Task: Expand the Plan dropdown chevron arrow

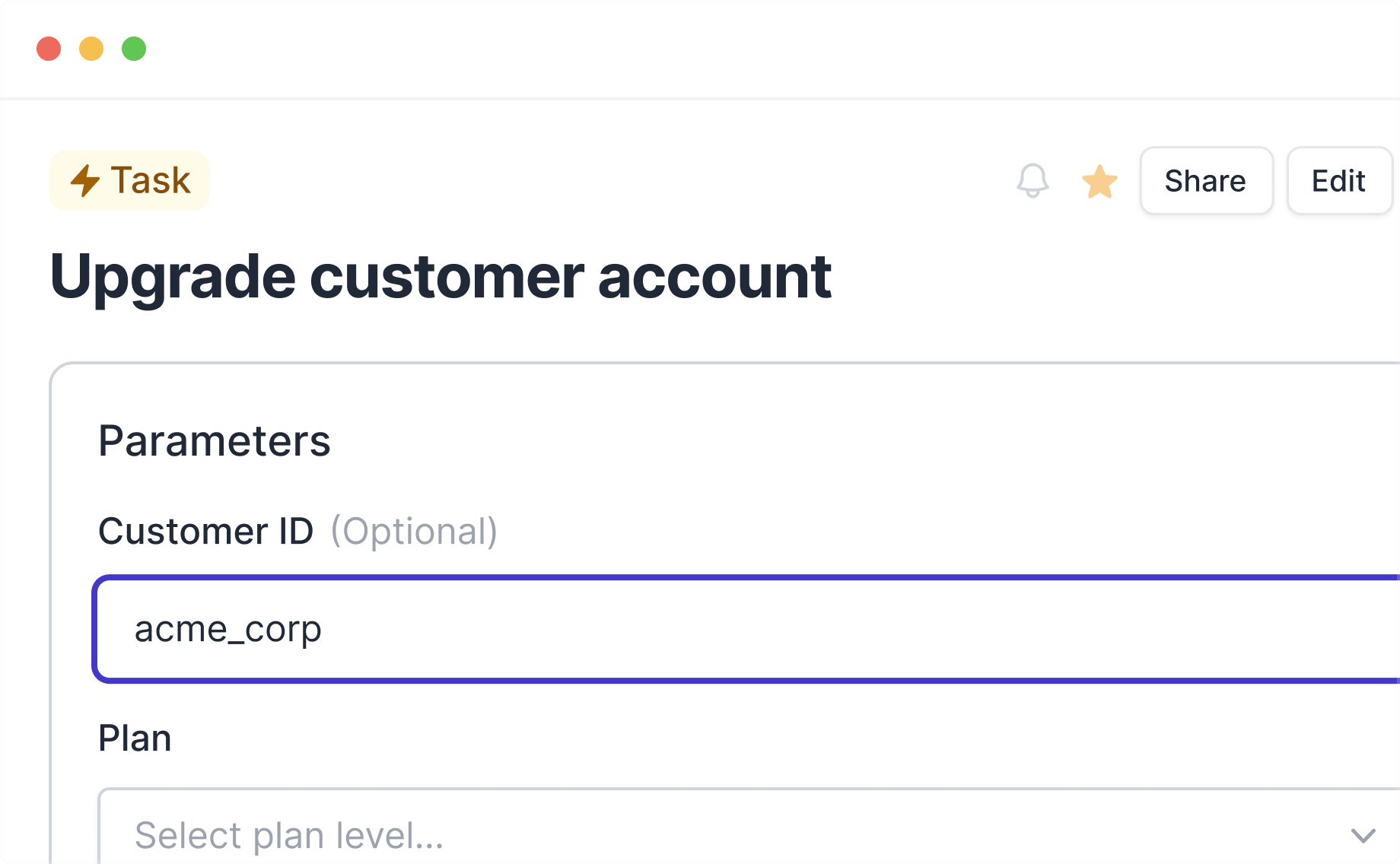Action: coord(1363,836)
